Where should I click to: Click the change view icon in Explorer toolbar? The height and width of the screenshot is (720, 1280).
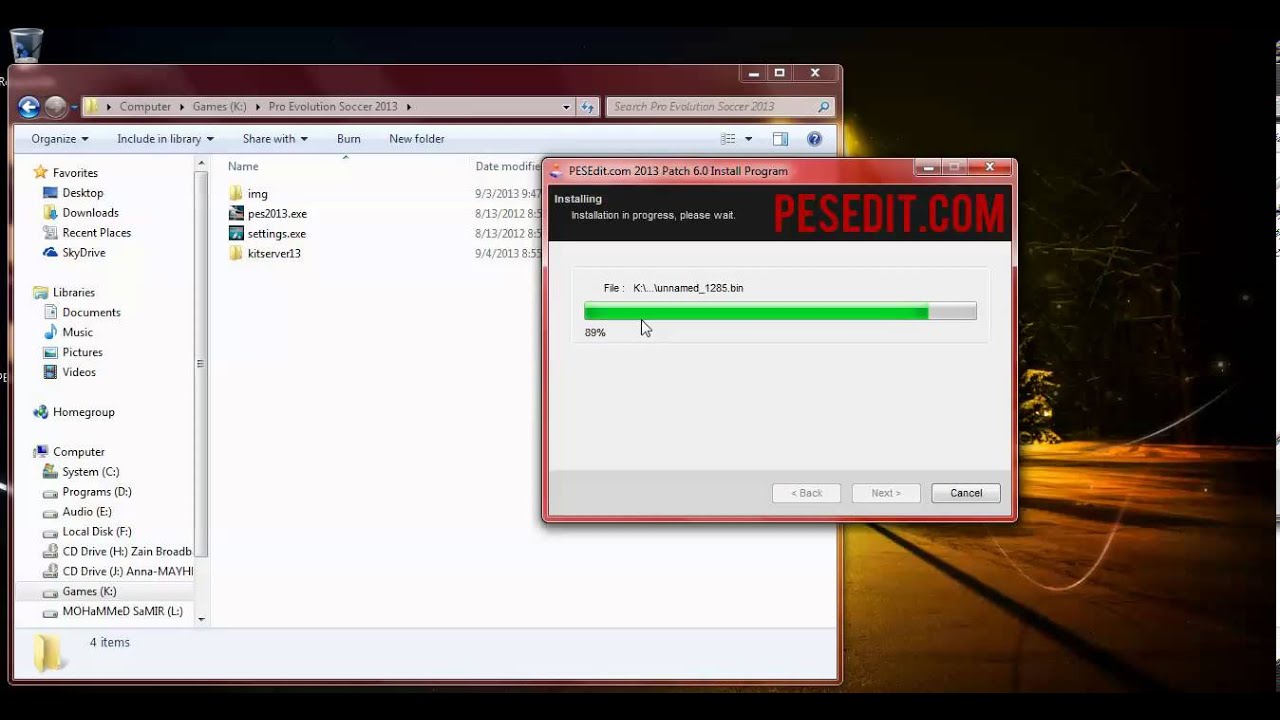(728, 139)
